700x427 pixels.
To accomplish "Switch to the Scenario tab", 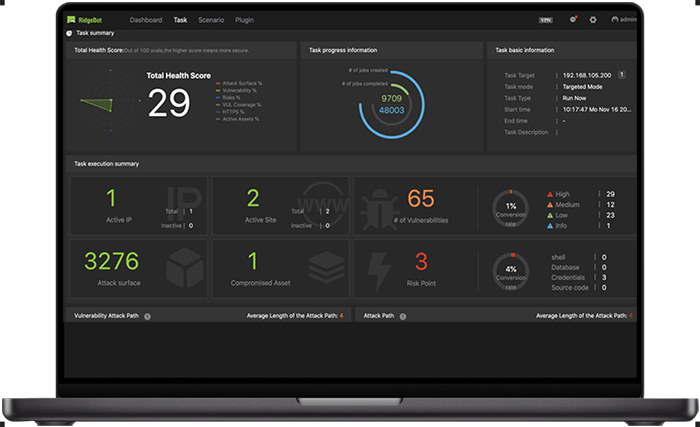I will [x=211, y=19].
